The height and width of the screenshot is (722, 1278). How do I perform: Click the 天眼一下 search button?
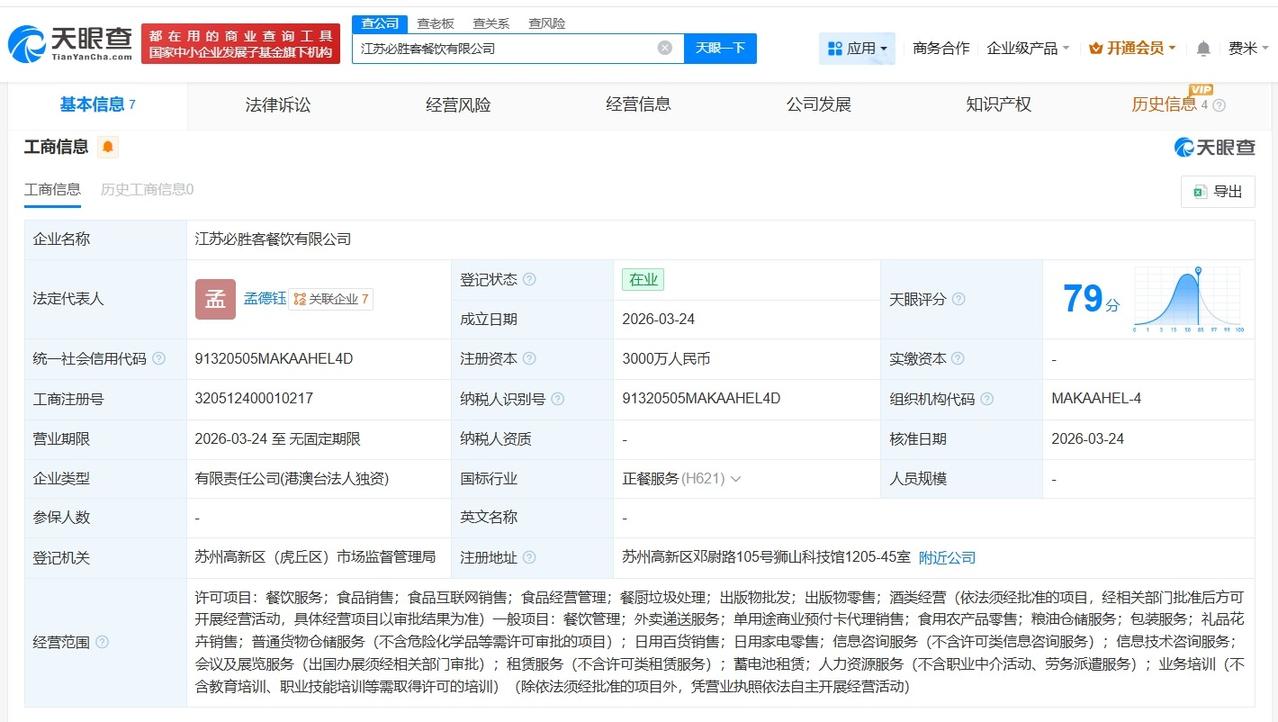(721, 47)
